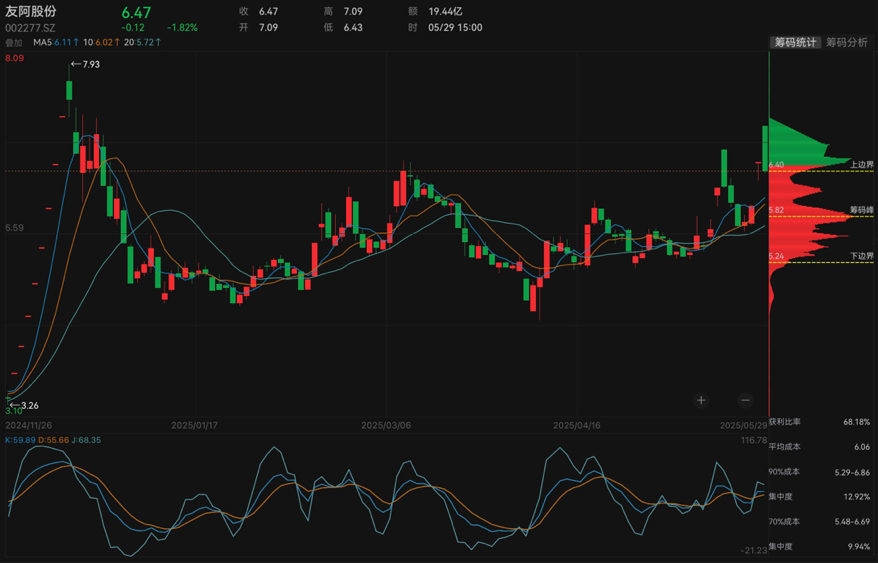This screenshot has width=878, height=563.
Task: Click the low price 6.43 in header
Action: pyautogui.click(x=353, y=27)
